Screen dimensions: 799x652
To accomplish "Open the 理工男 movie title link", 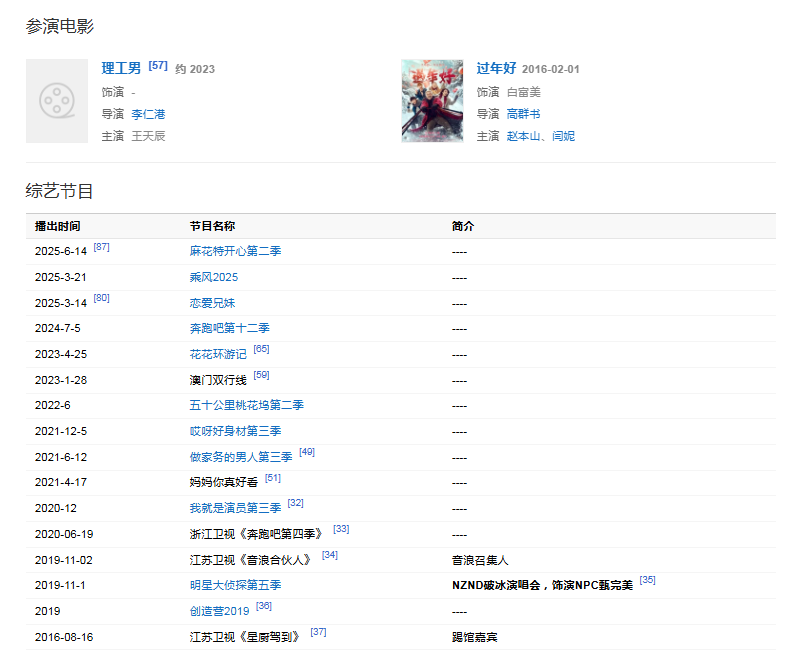I will [121, 69].
